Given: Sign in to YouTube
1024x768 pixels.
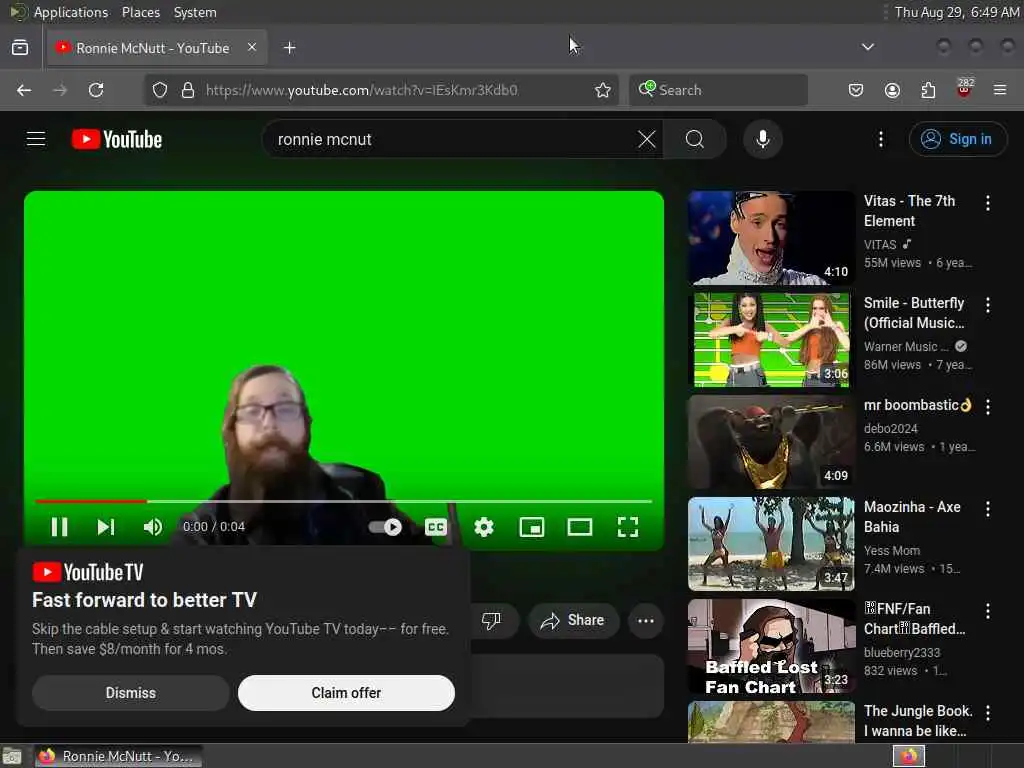Looking at the screenshot, I should [957, 139].
